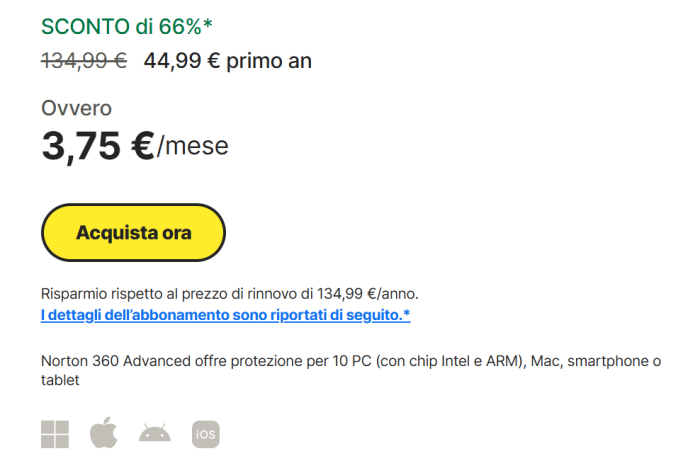Click the crossed-out 134,99 € price
The image size is (700, 468).
click(84, 61)
